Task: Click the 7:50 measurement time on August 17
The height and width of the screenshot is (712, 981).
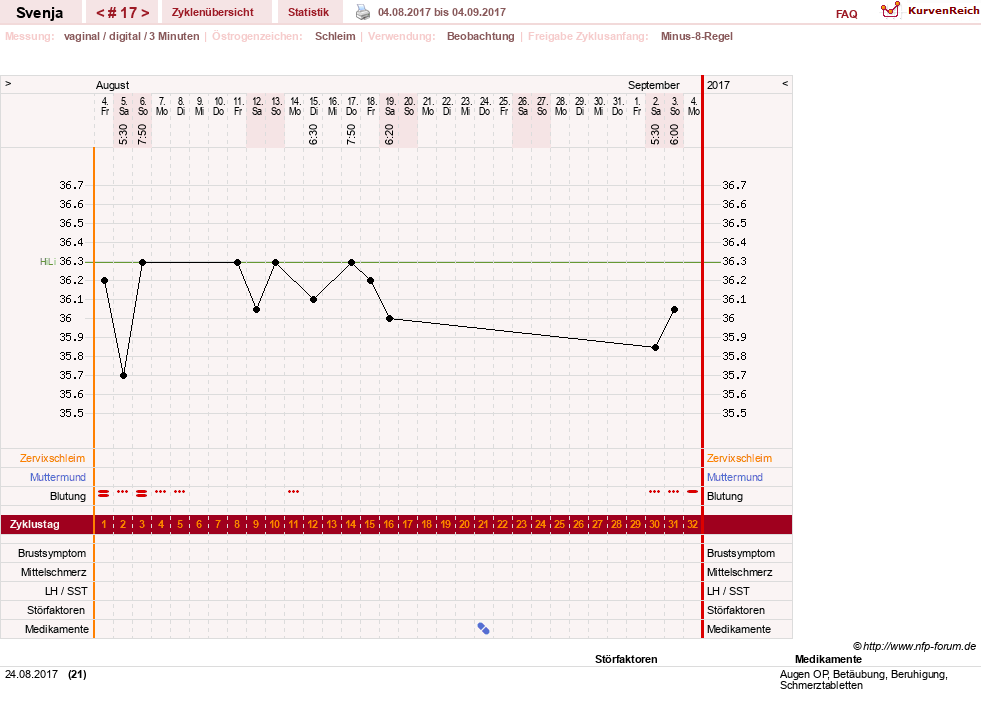Action: pos(352,135)
